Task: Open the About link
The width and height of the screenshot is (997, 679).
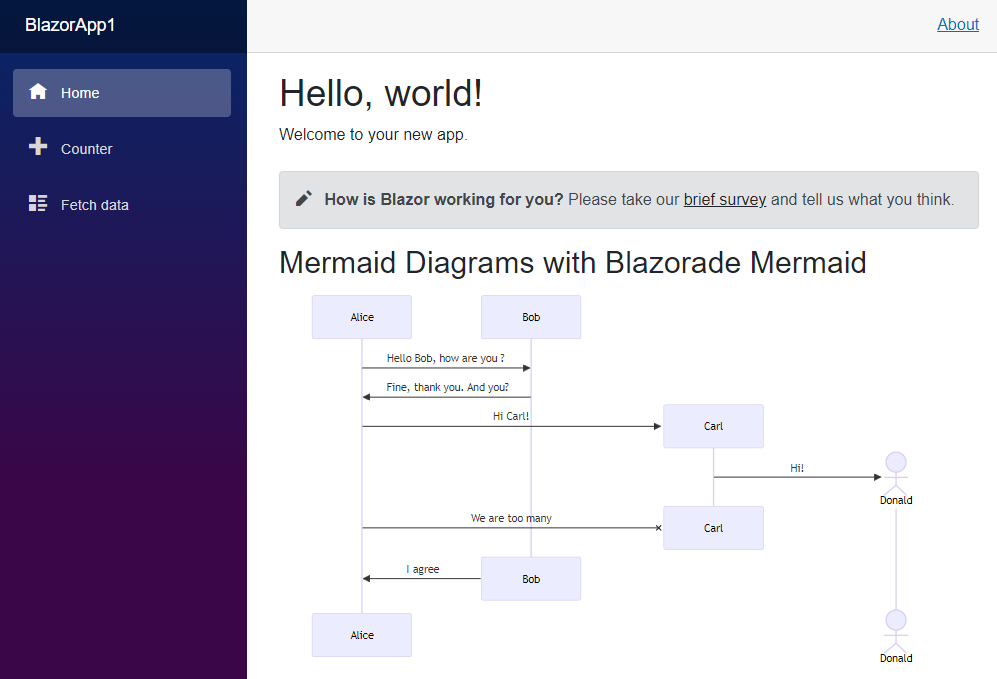Action: pos(957,24)
